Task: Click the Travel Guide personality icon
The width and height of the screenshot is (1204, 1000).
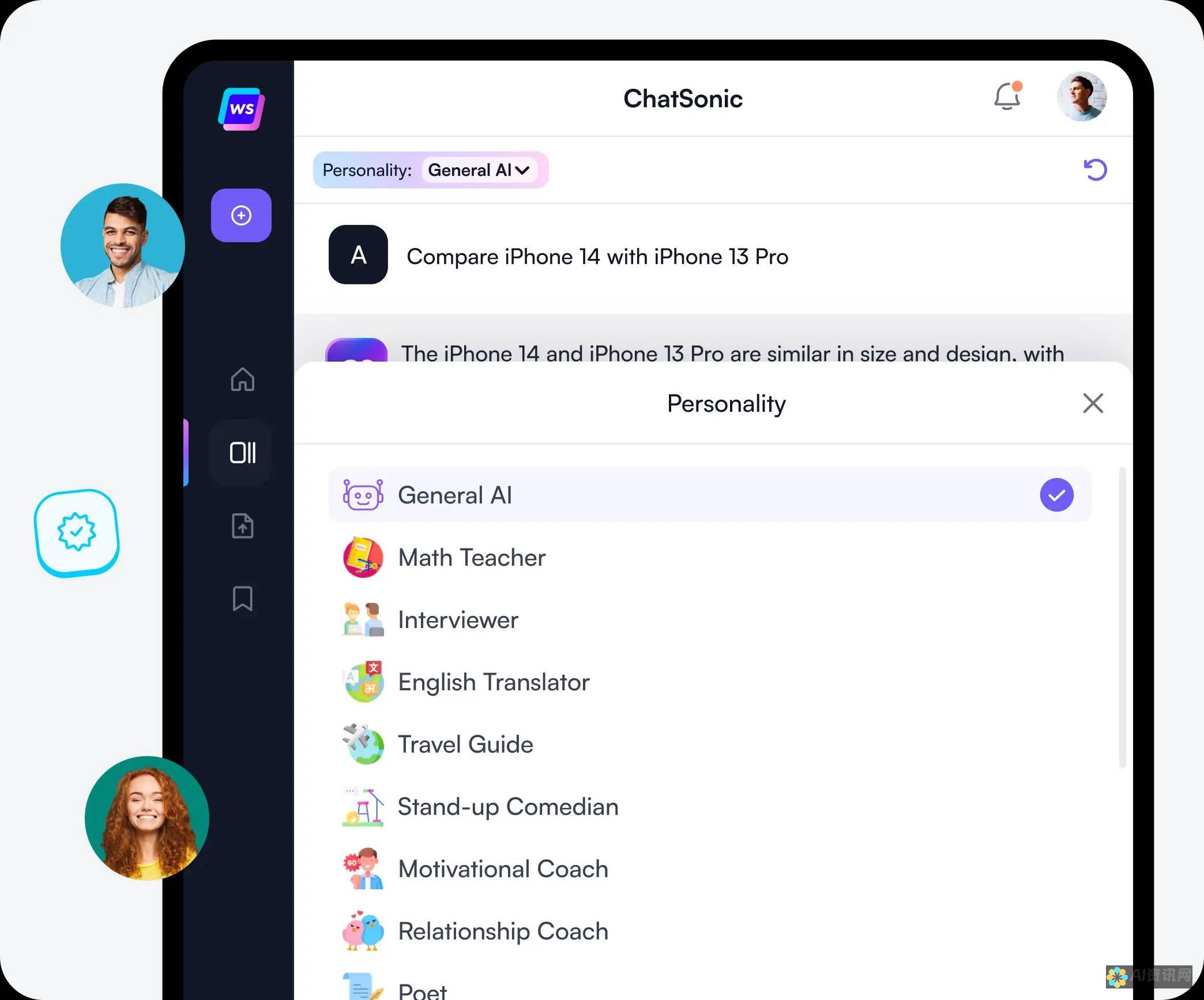Action: [363, 743]
